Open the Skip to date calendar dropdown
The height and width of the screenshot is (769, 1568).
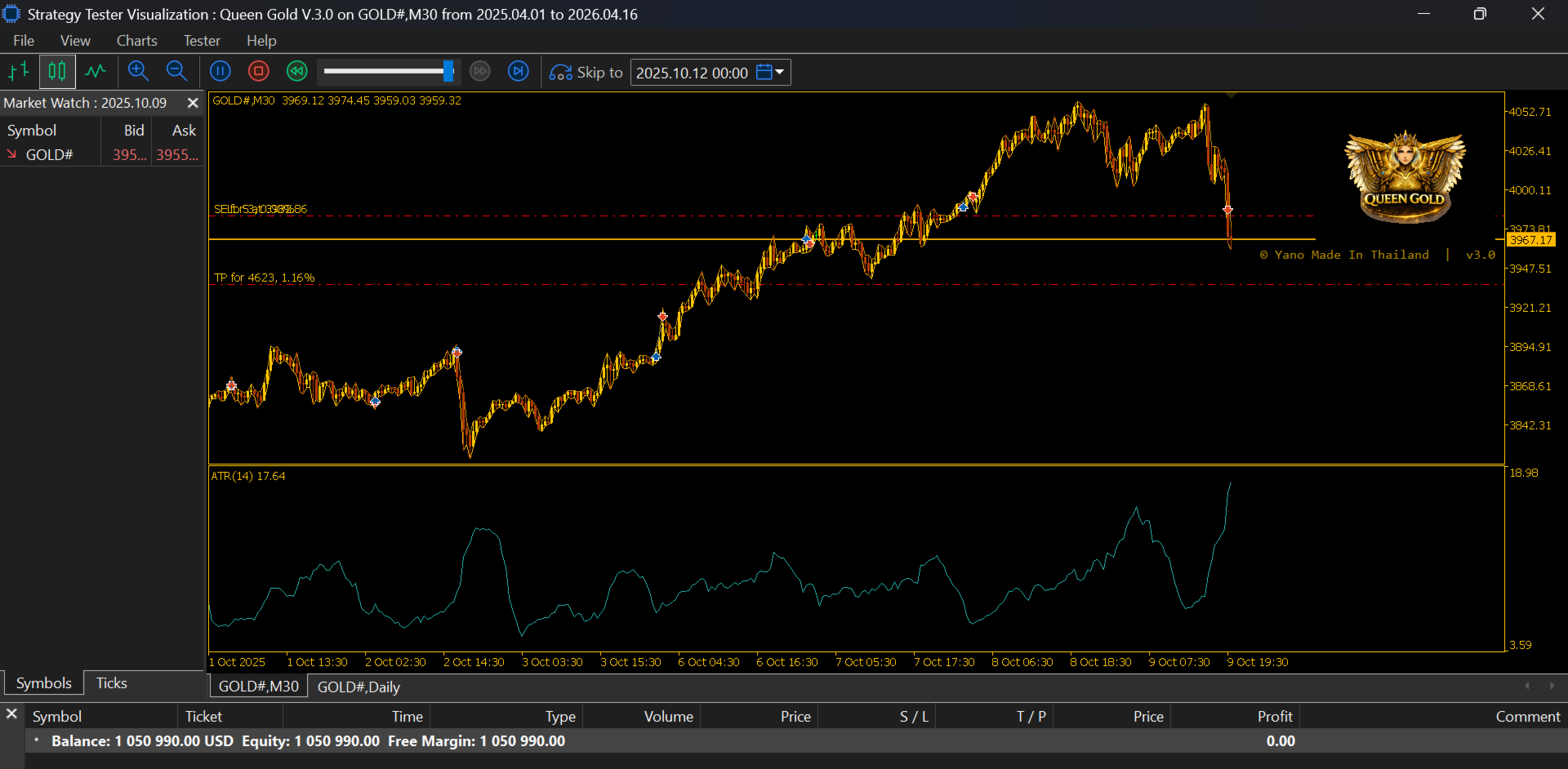(x=770, y=73)
